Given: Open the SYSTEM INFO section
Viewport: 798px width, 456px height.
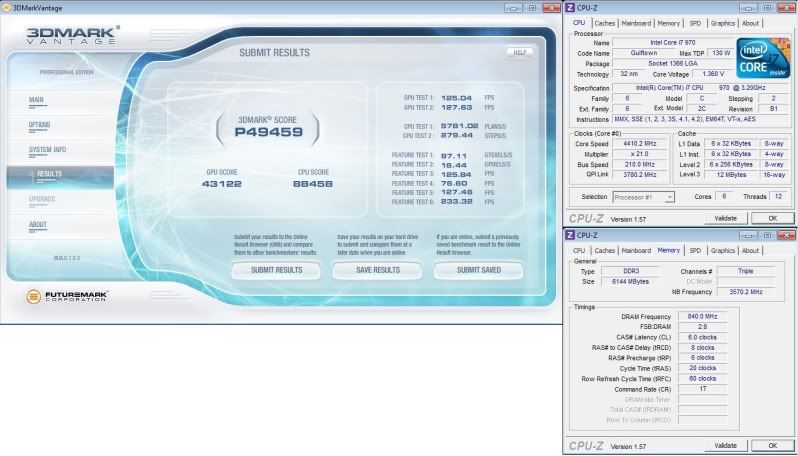Looking at the screenshot, I should pos(47,150).
